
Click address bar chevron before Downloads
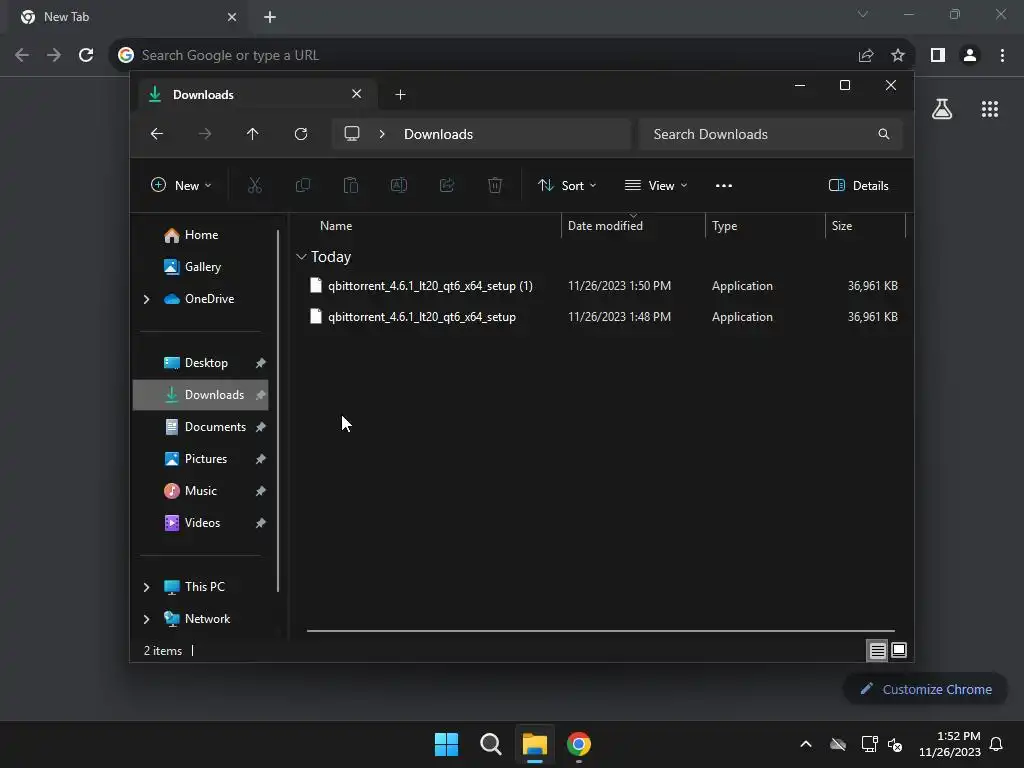click(382, 134)
